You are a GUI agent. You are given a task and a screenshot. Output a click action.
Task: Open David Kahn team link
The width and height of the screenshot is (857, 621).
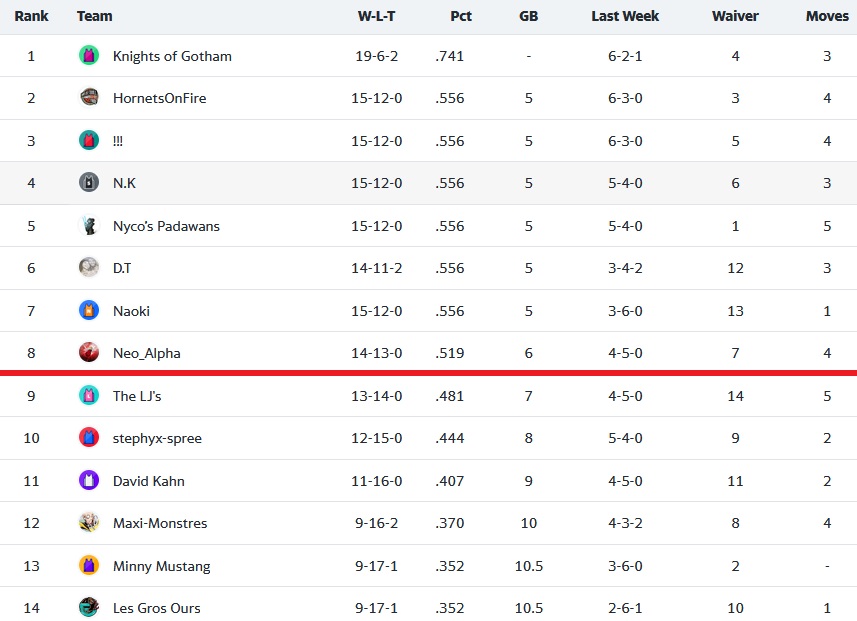[x=149, y=481]
